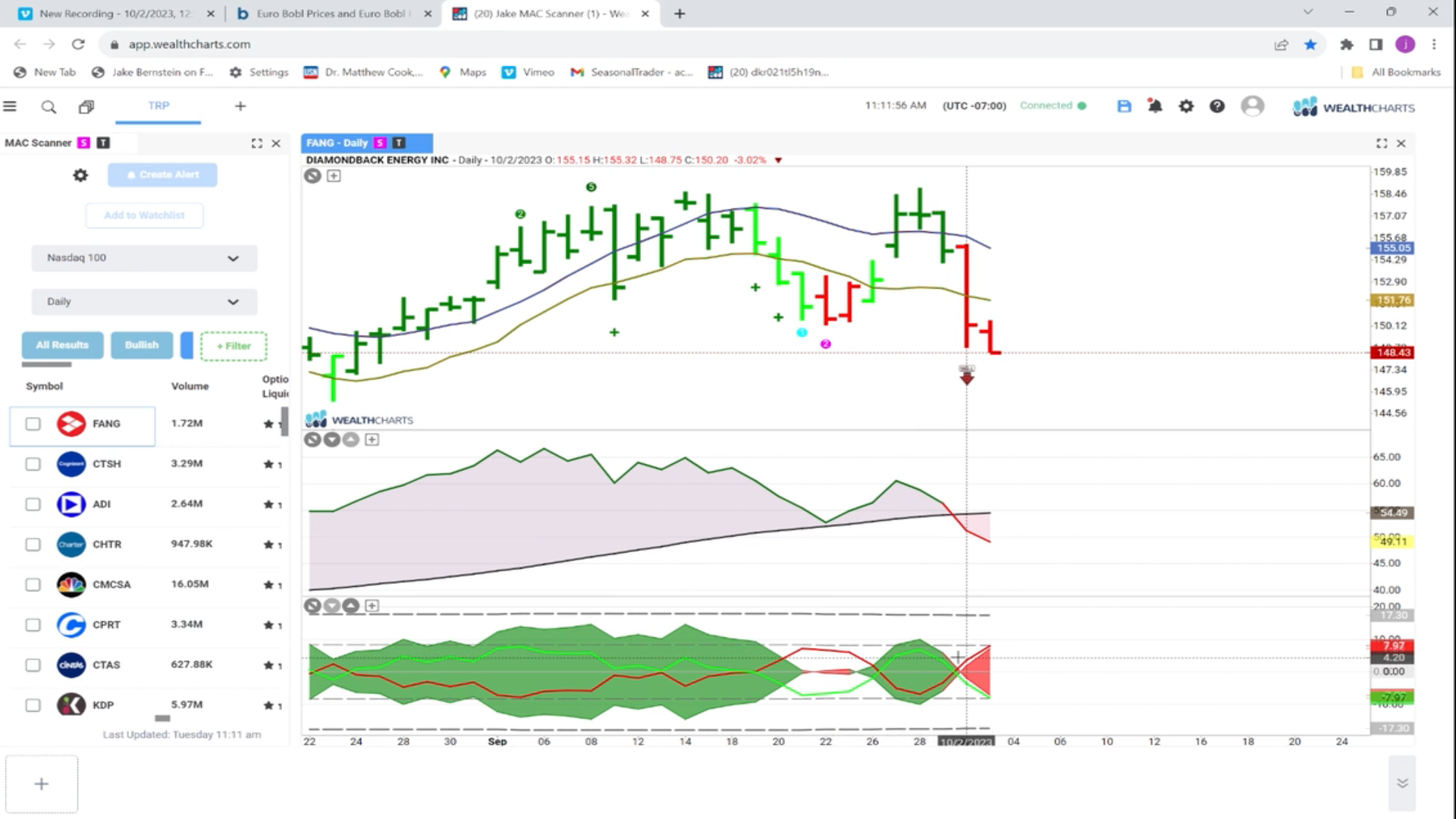The height and width of the screenshot is (819, 1456).
Task: Maximize the FANG chart panel
Action: 1382,143
